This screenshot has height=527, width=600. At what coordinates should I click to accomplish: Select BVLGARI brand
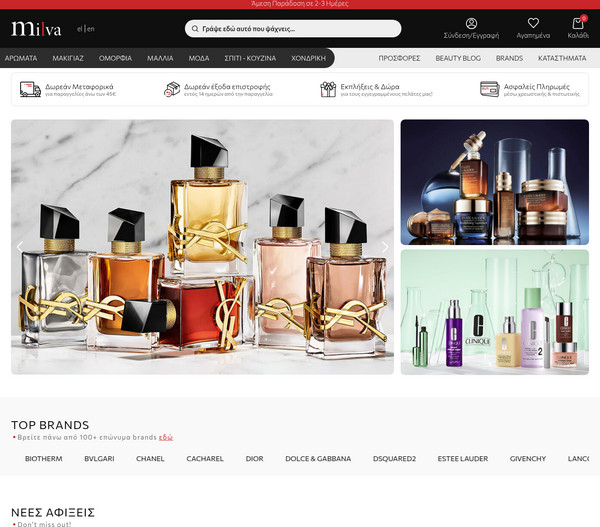pyautogui.click(x=99, y=458)
